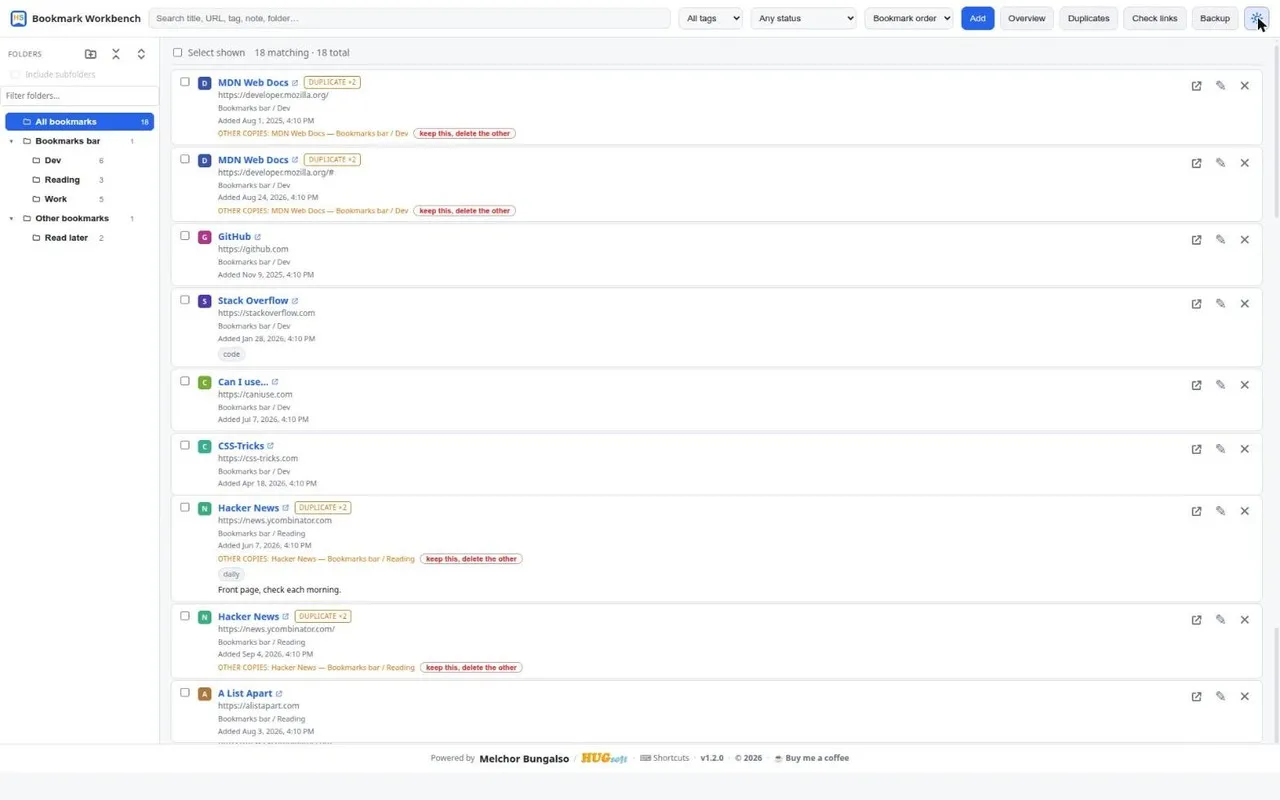Collapse all folders using the inward-arrows icon
The height and width of the screenshot is (800, 1280).
click(116, 54)
